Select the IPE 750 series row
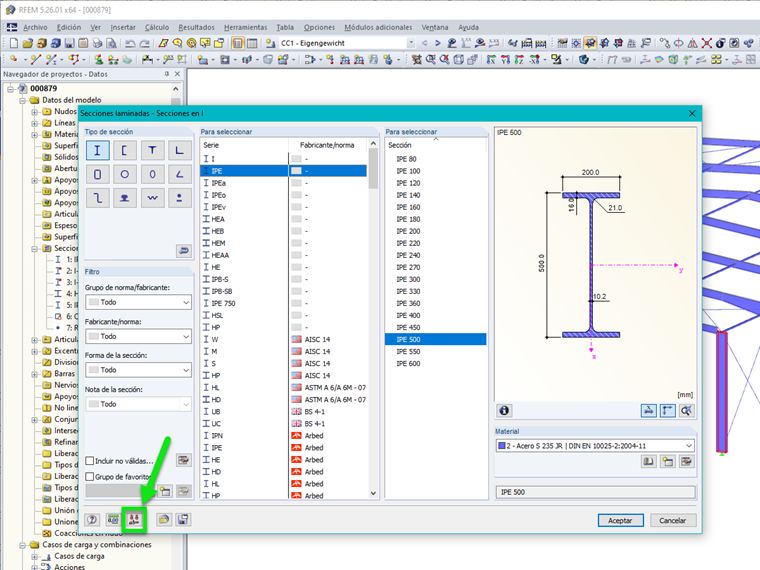The width and height of the screenshot is (760, 570). tap(284, 303)
